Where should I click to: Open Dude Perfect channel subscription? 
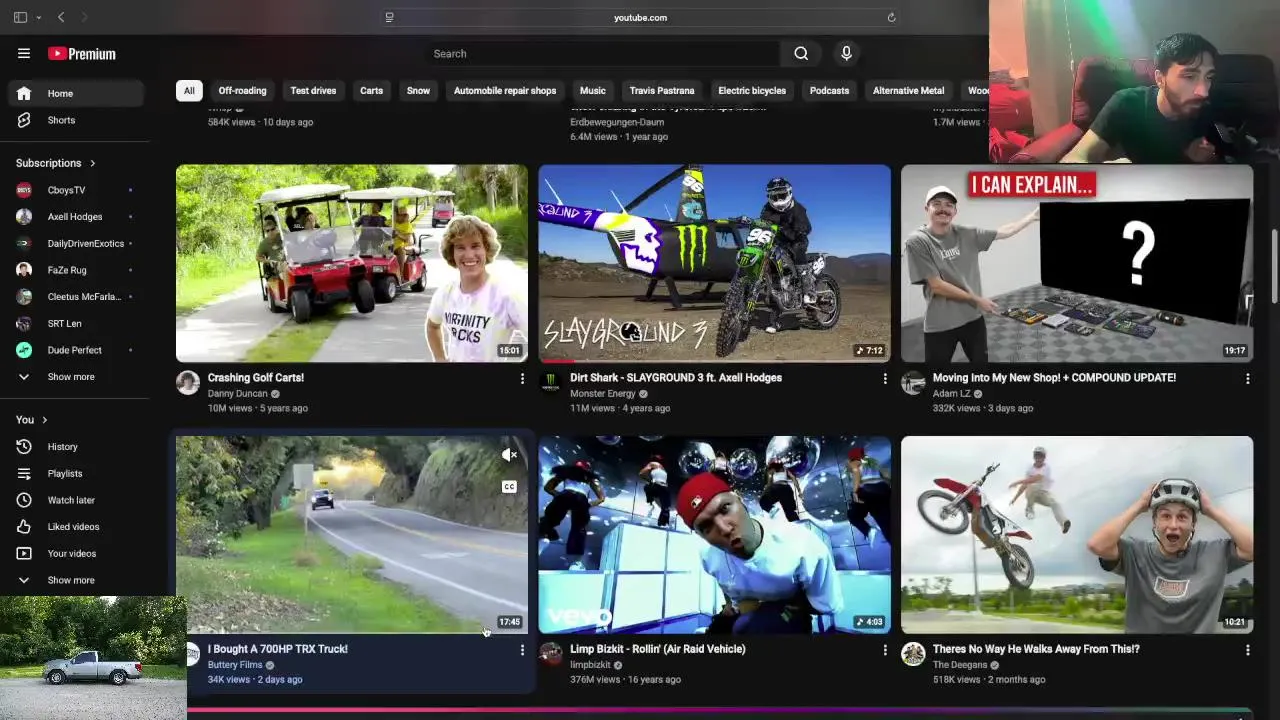76,350
